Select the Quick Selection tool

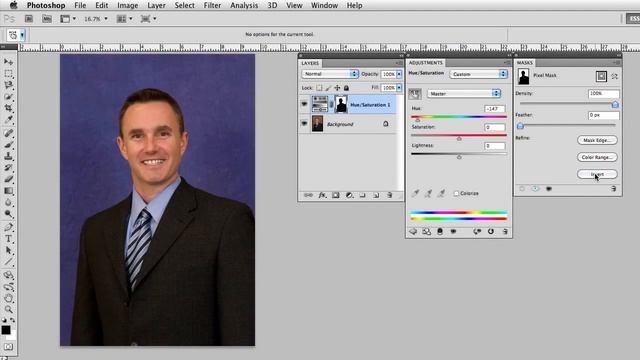tap(8, 97)
